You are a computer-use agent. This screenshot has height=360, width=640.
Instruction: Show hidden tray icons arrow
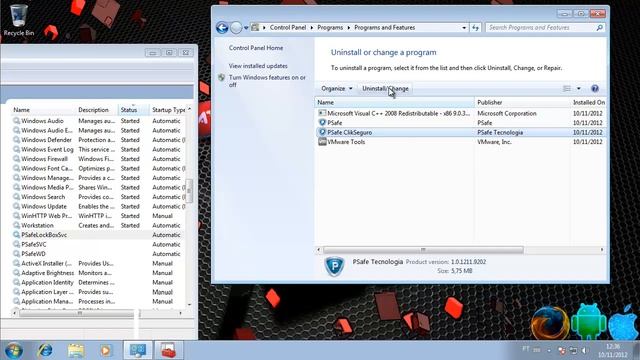[x=549, y=351]
